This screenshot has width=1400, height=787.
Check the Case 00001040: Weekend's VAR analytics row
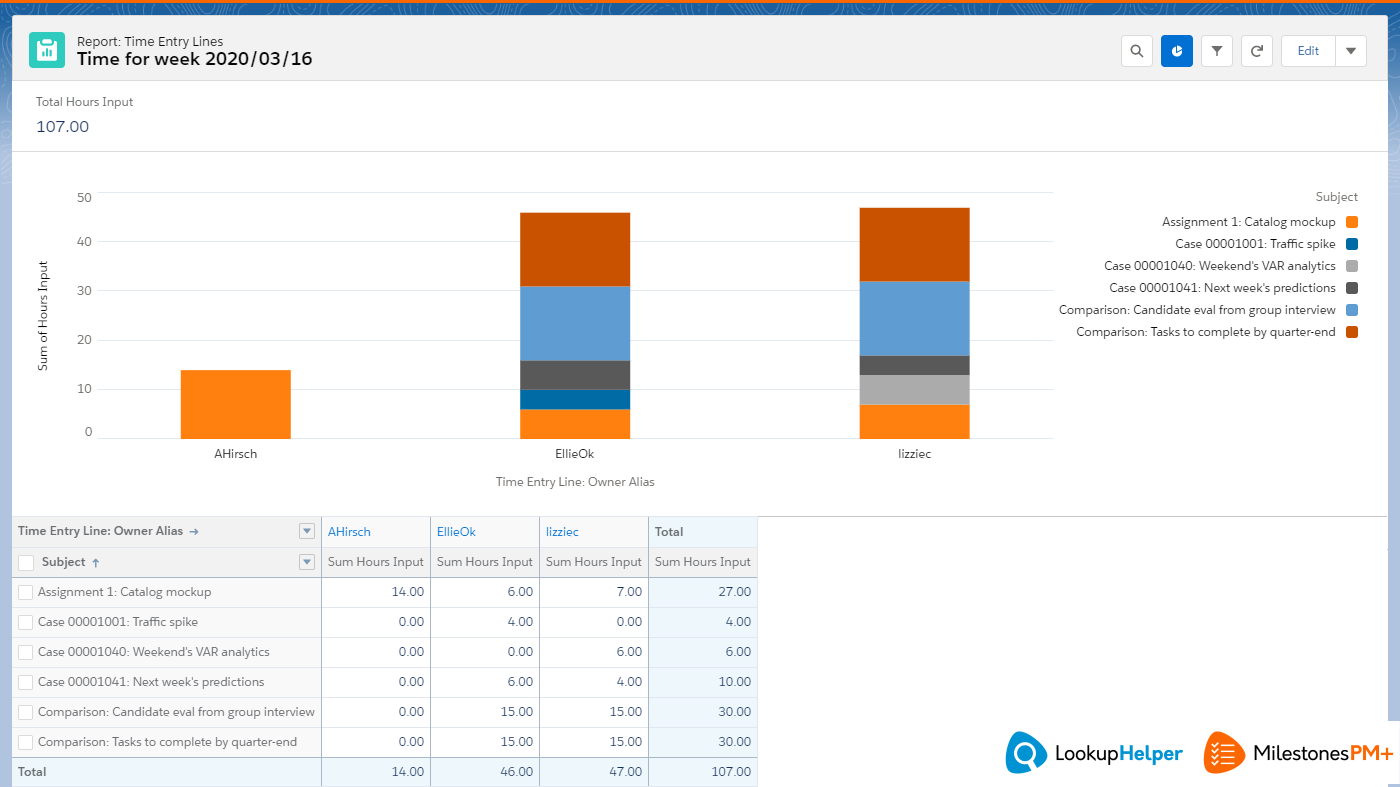(26, 652)
